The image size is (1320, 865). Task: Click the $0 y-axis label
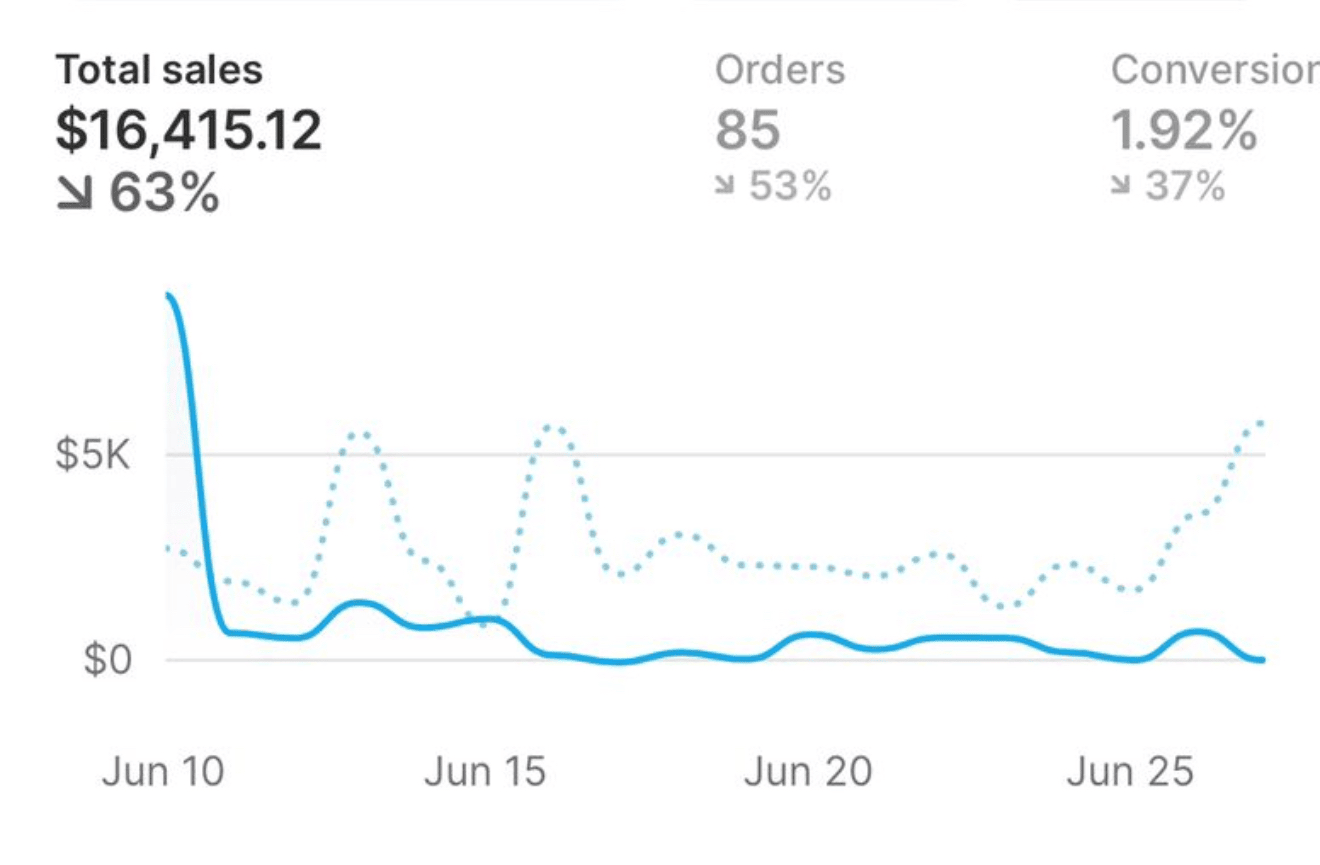106,661
